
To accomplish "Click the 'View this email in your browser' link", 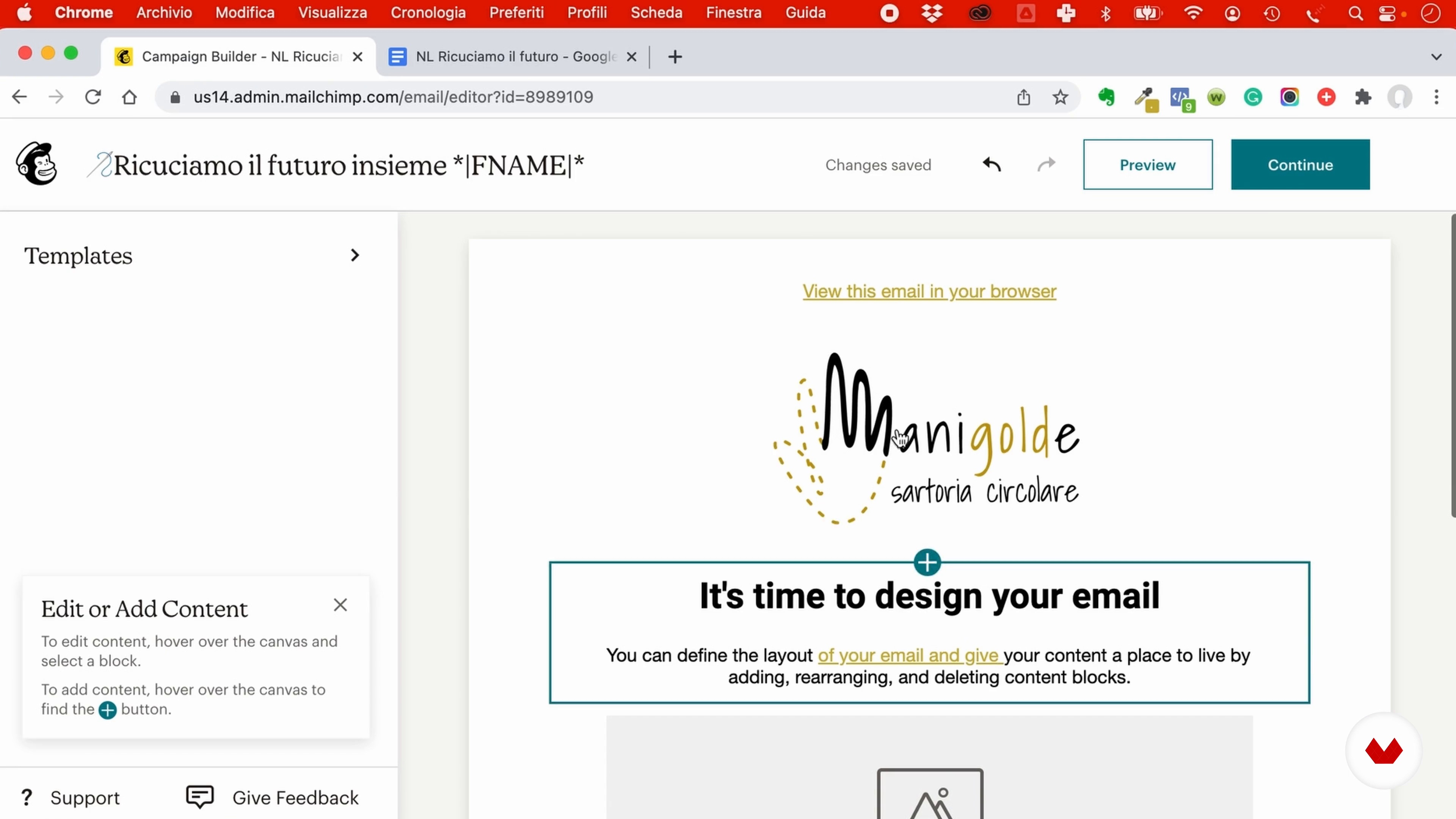I will (x=929, y=291).
